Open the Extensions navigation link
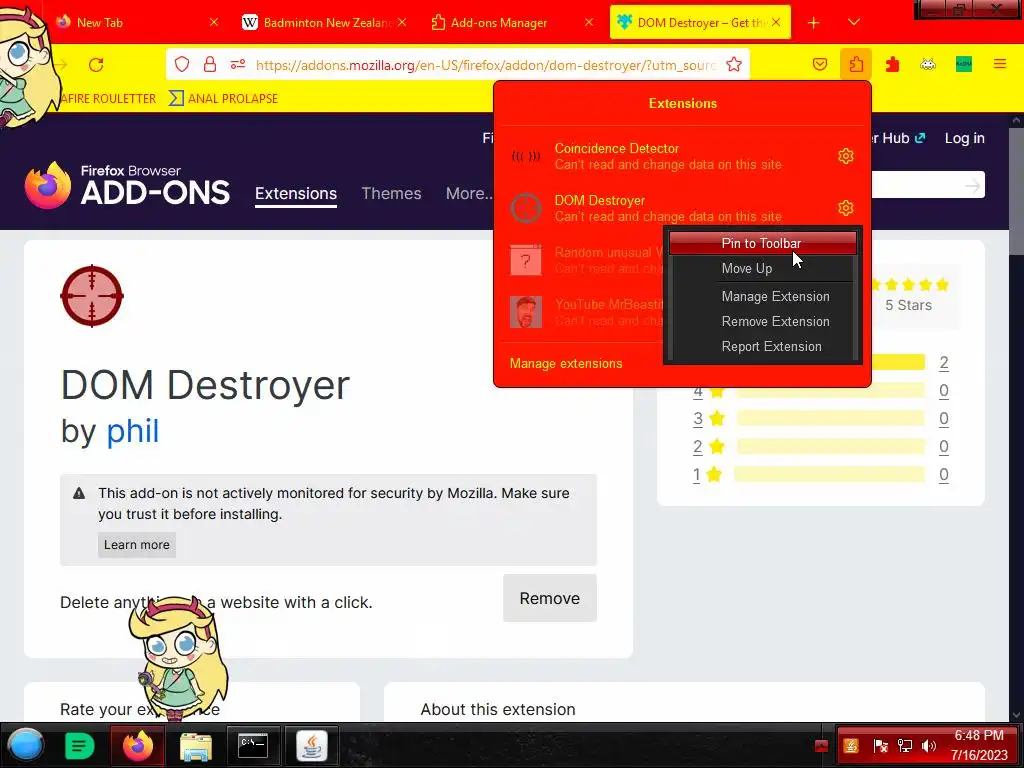This screenshot has height=768, width=1024. pos(296,194)
